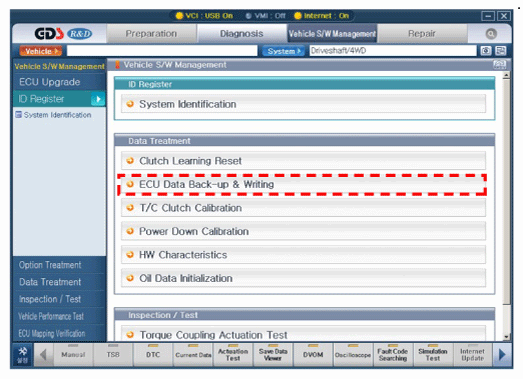The image size is (523, 379).
Task: Select ECU Upgrade in sidebar
Action: click(59, 82)
